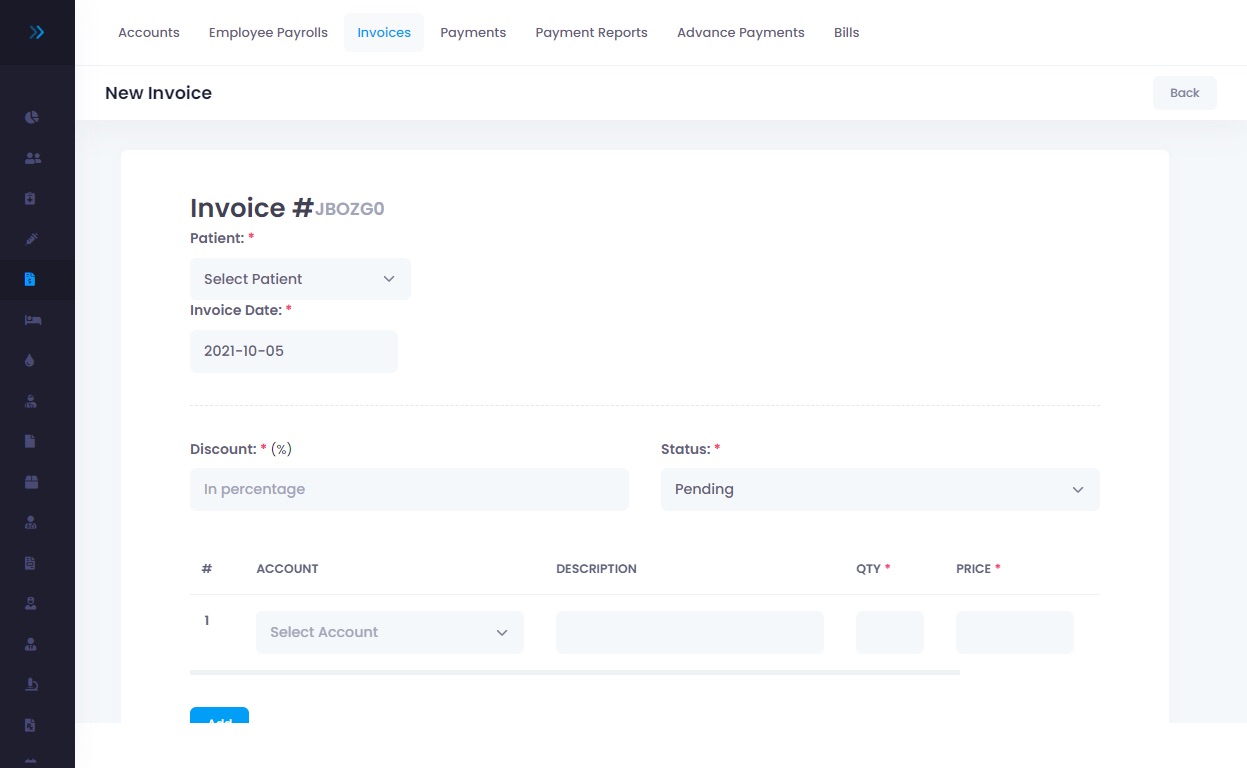
Task: Click the highlighted invoice document sidebar icon
Action: pos(31,279)
